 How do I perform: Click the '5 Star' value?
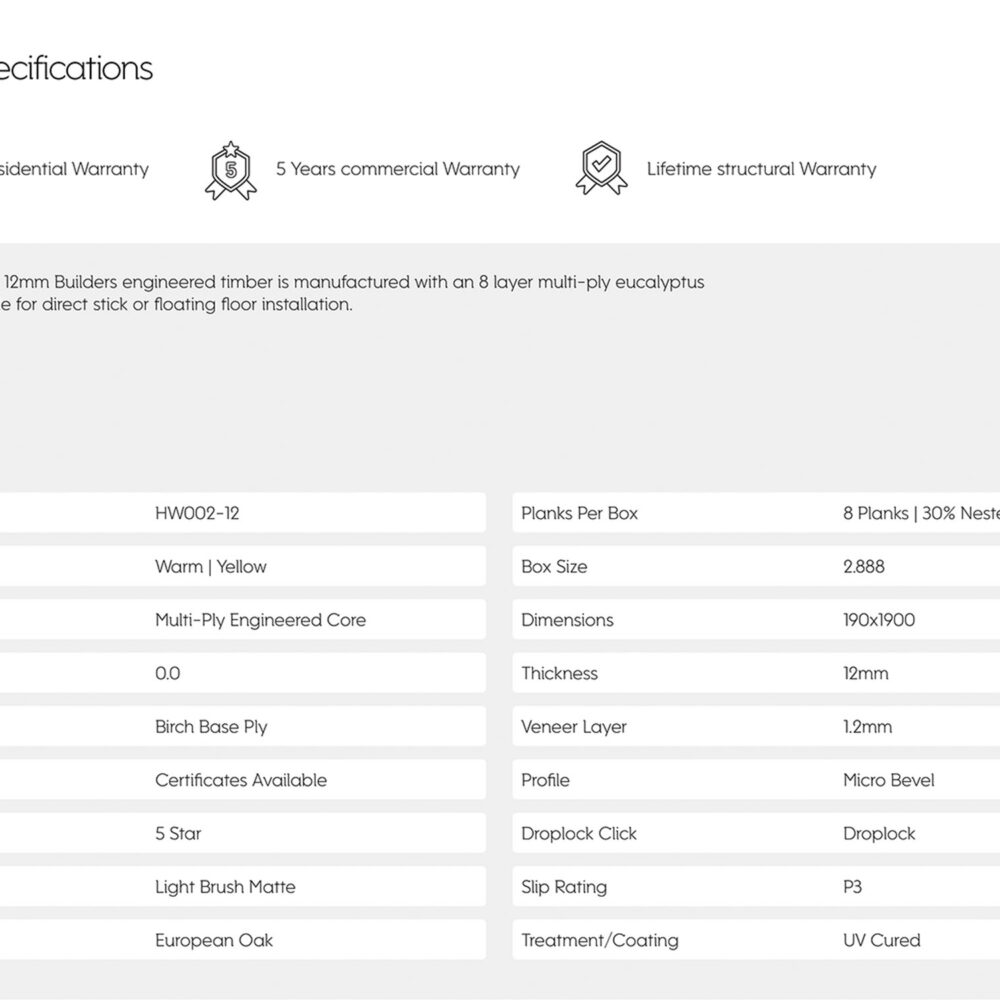(x=178, y=834)
